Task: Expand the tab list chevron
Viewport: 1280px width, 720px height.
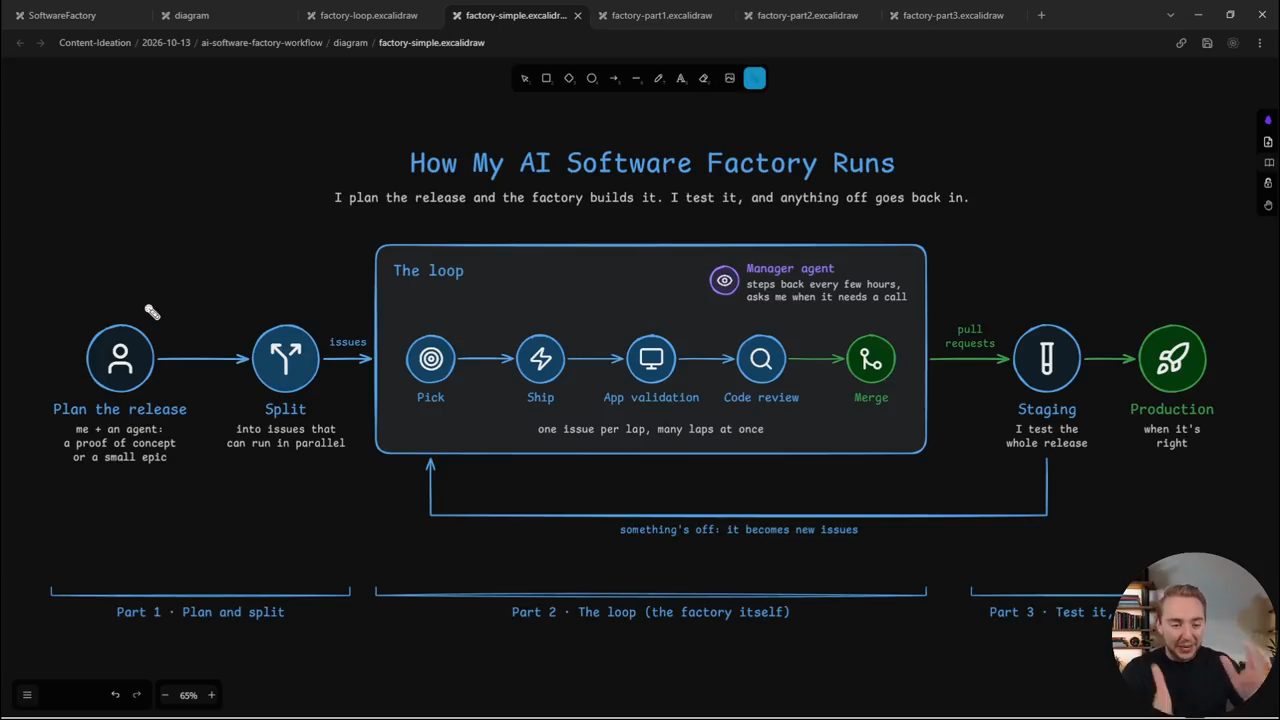Action: 1170,15
